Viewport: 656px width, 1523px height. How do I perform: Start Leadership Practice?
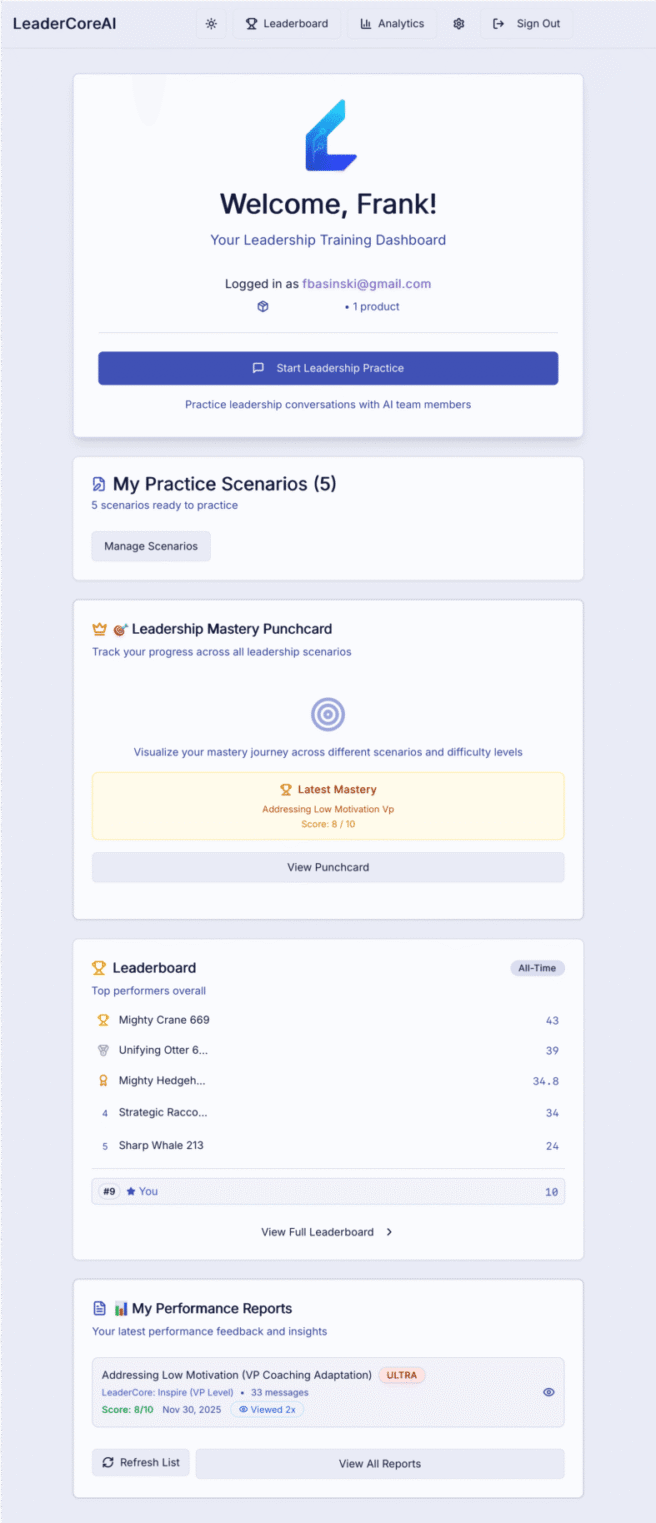[x=328, y=368]
